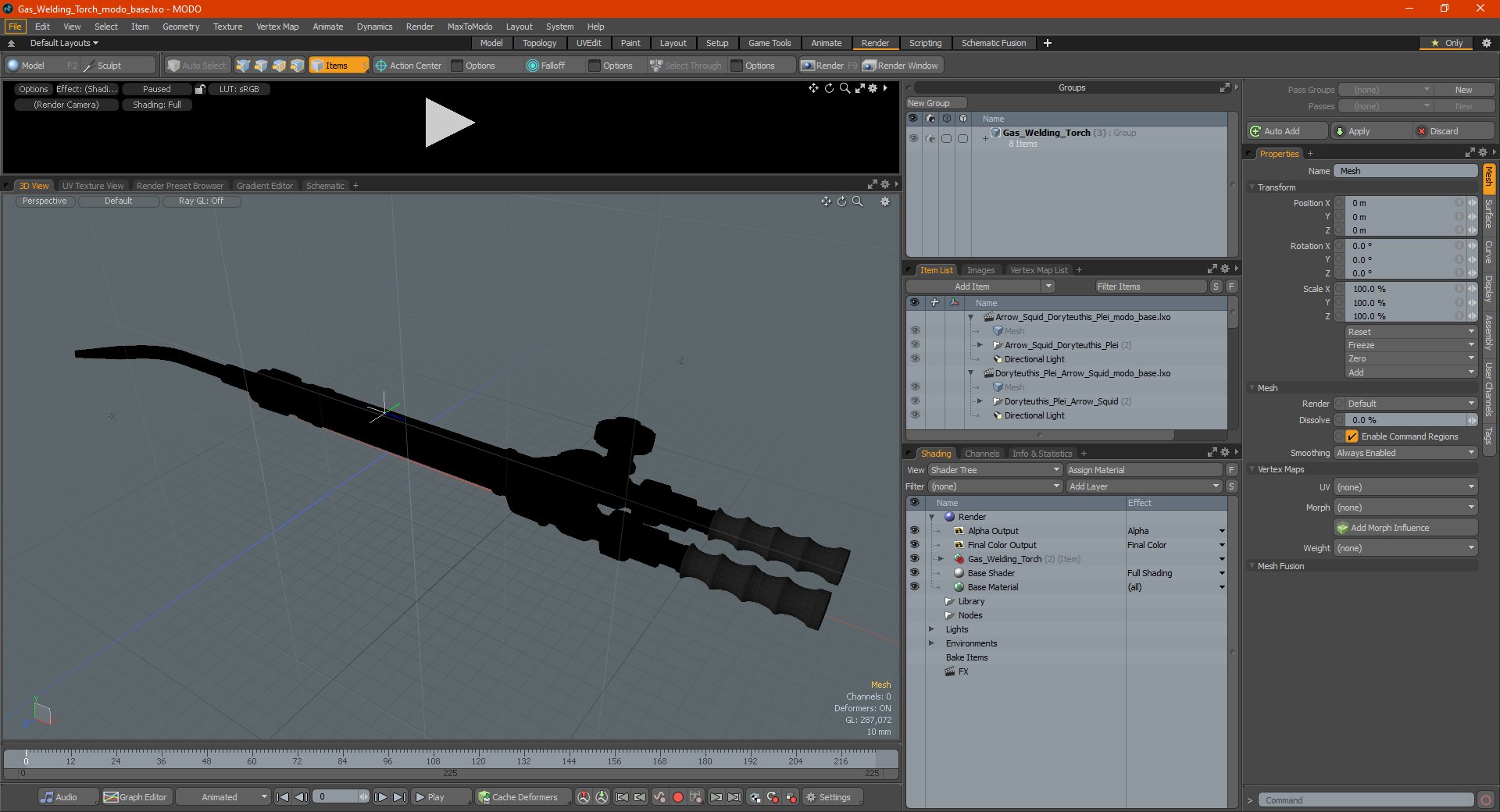Play the animation timeline
This screenshot has height=812, width=1500.
pos(440,797)
